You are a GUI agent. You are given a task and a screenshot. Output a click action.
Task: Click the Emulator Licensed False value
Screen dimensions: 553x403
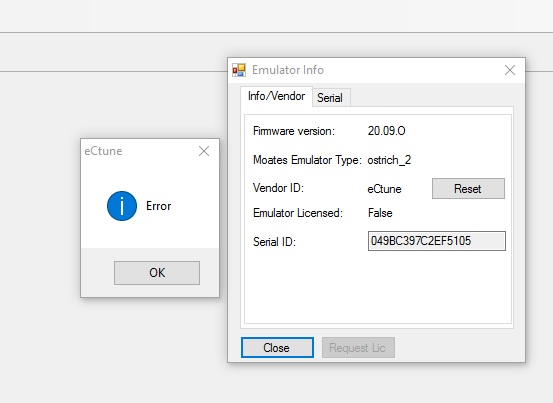pyautogui.click(x=380, y=213)
